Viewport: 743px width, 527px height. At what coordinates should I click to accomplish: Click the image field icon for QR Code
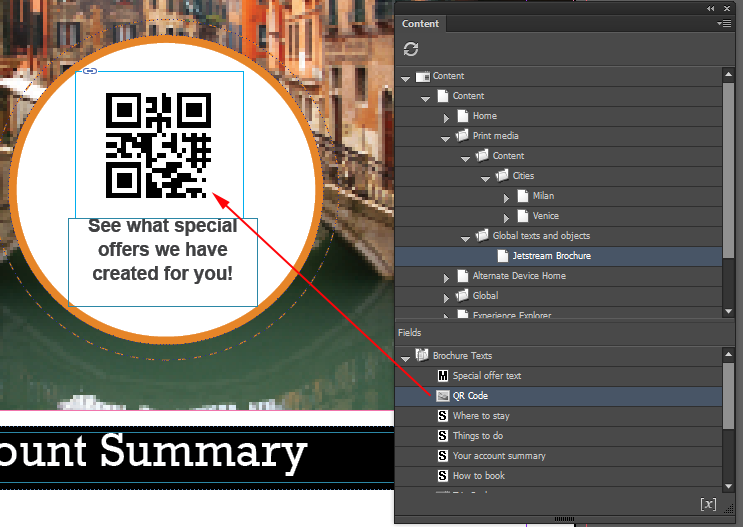tap(443, 396)
